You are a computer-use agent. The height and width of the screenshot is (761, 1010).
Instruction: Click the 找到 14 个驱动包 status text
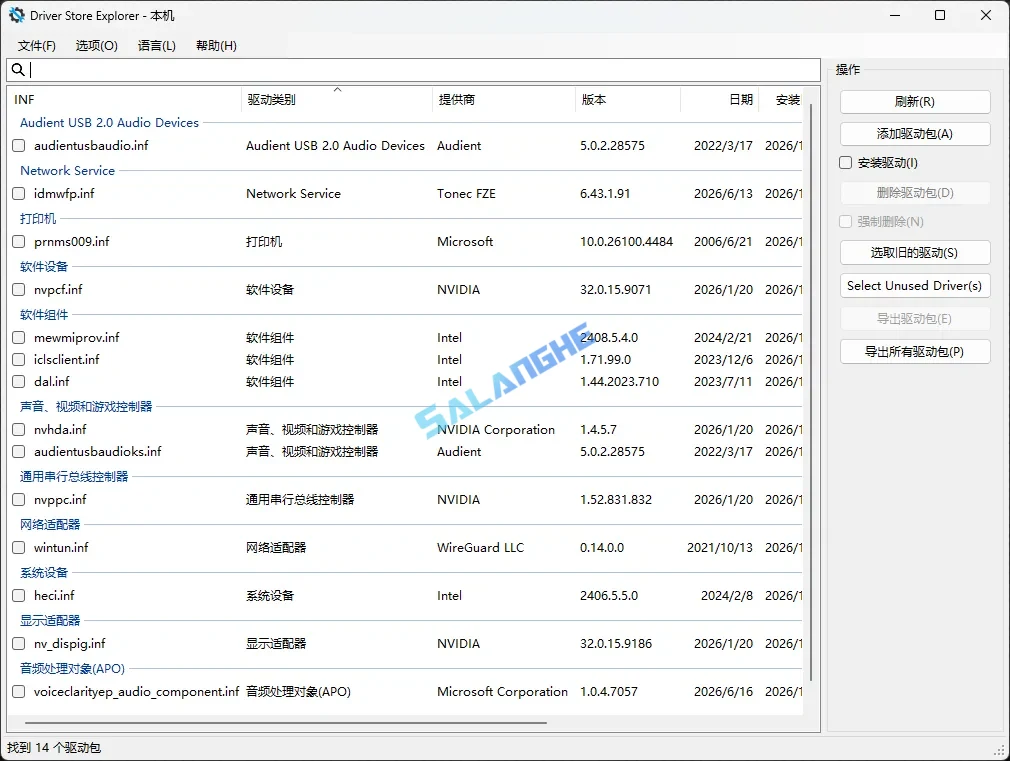point(54,747)
